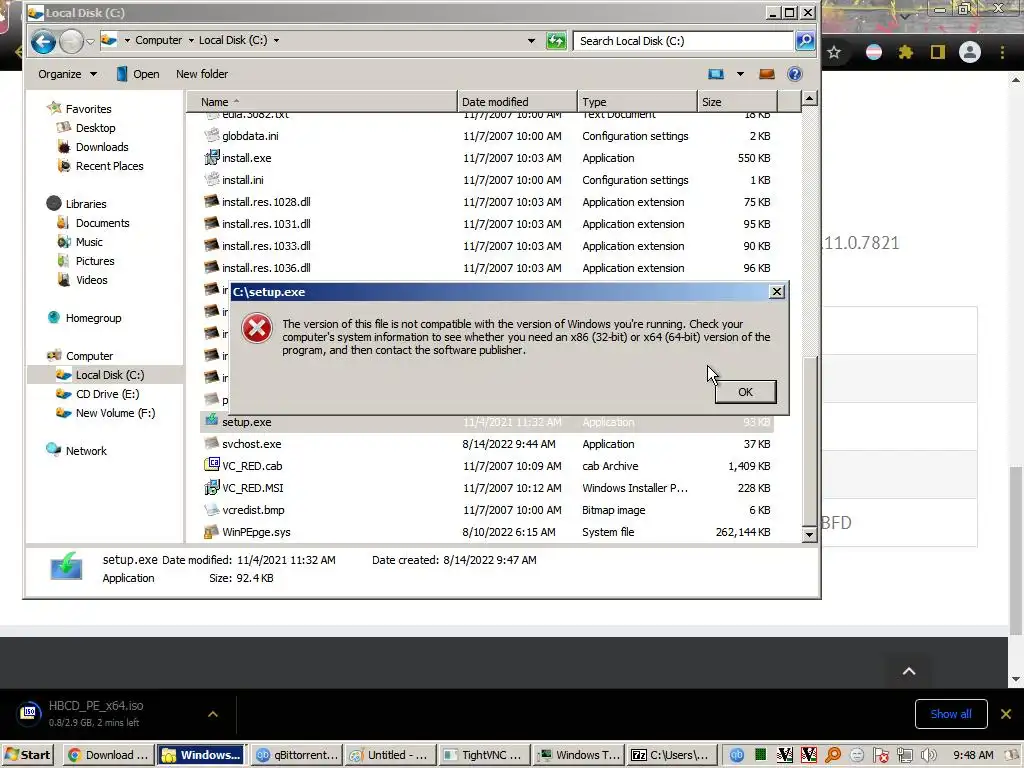Show the preview pane icon
This screenshot has height=768, width=1024.
[x=766, y=74]
